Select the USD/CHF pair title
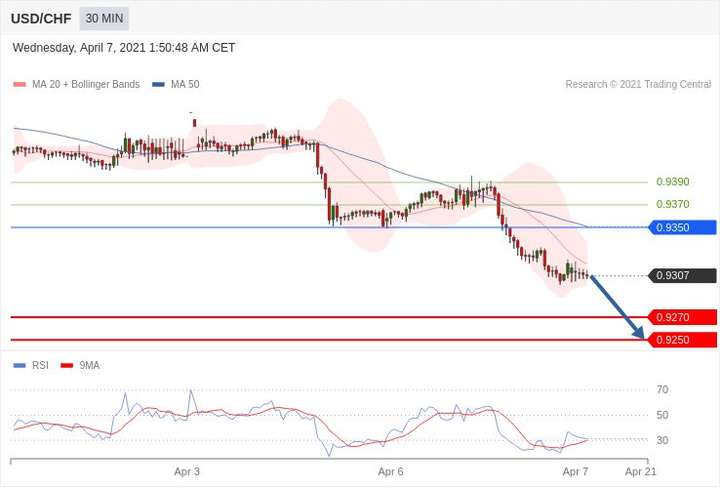This screenshot has height=488, width=720. point(41,19)
